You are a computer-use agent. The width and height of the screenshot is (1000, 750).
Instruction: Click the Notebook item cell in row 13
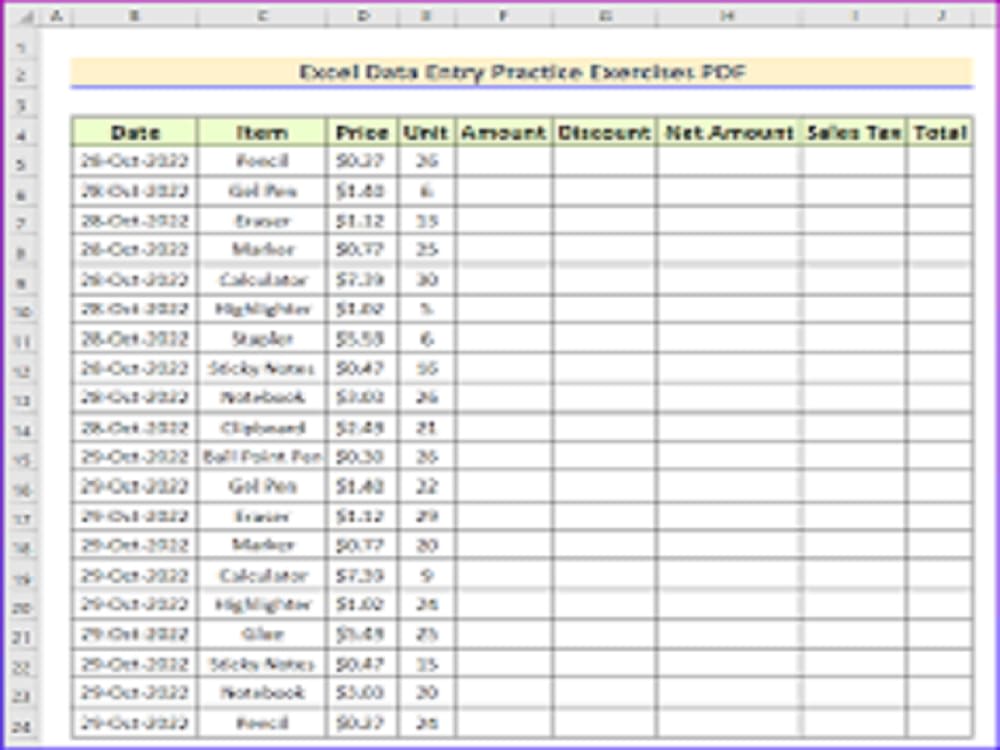pos(262,398)
